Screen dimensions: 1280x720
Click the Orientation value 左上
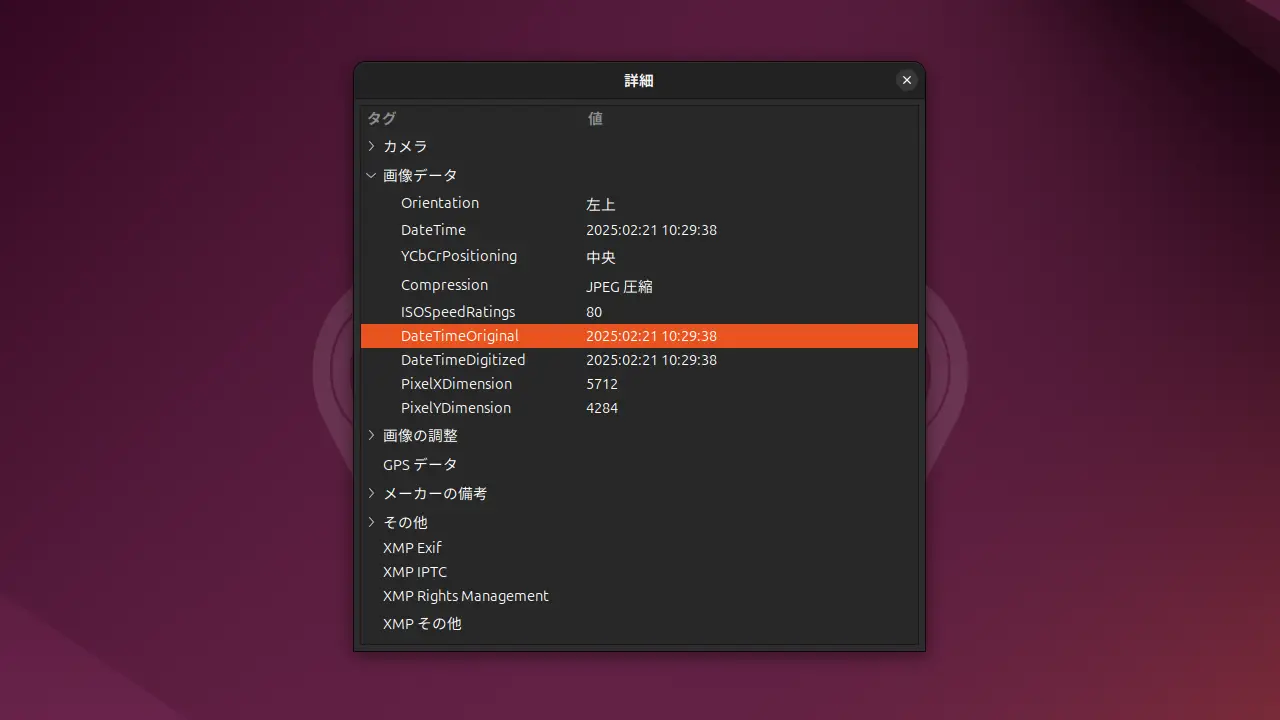(x=601, y=204)
